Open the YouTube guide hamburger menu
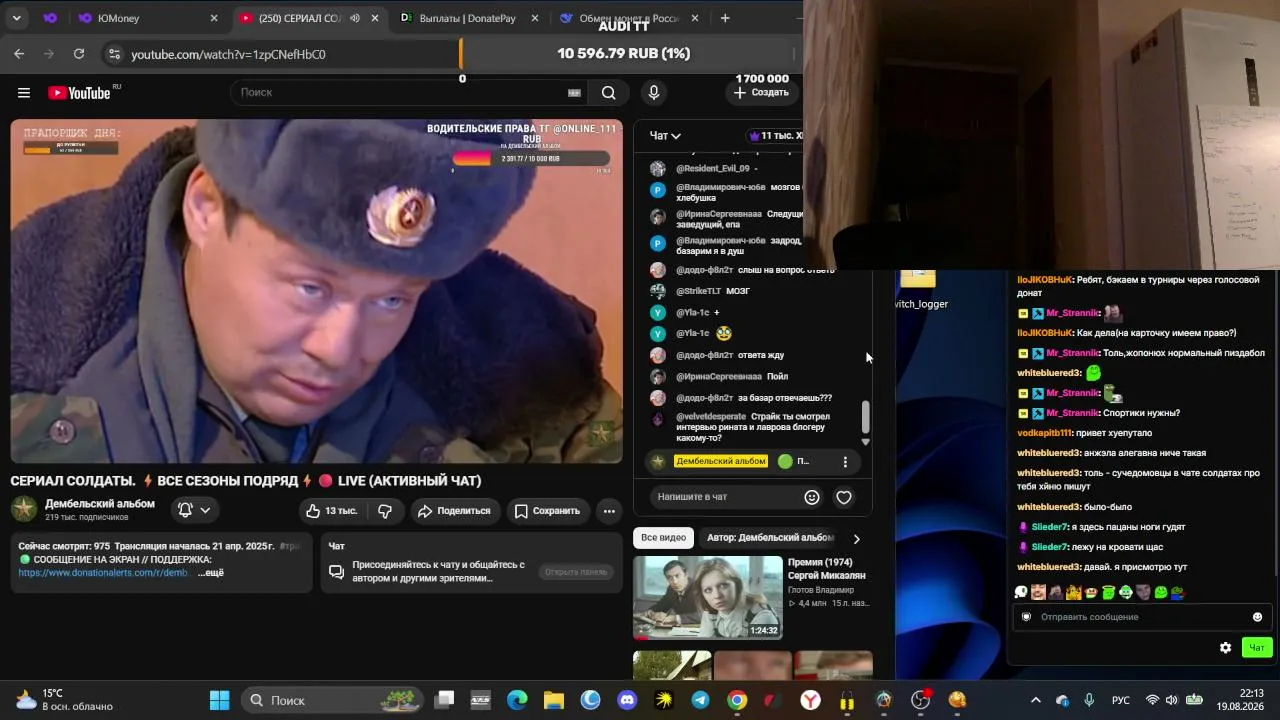 pos(24,93)
